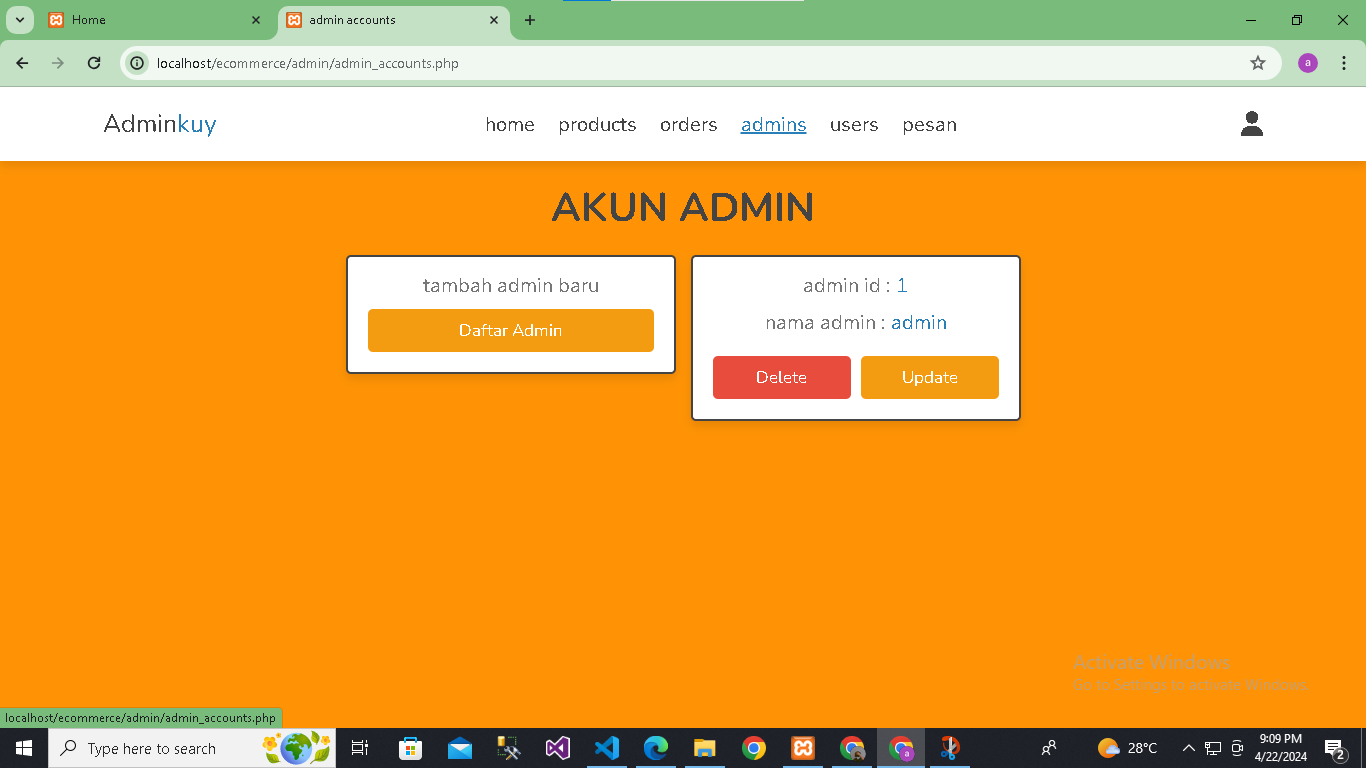
Task: Click the Adminkuy logo
Action: coord(160,124)
